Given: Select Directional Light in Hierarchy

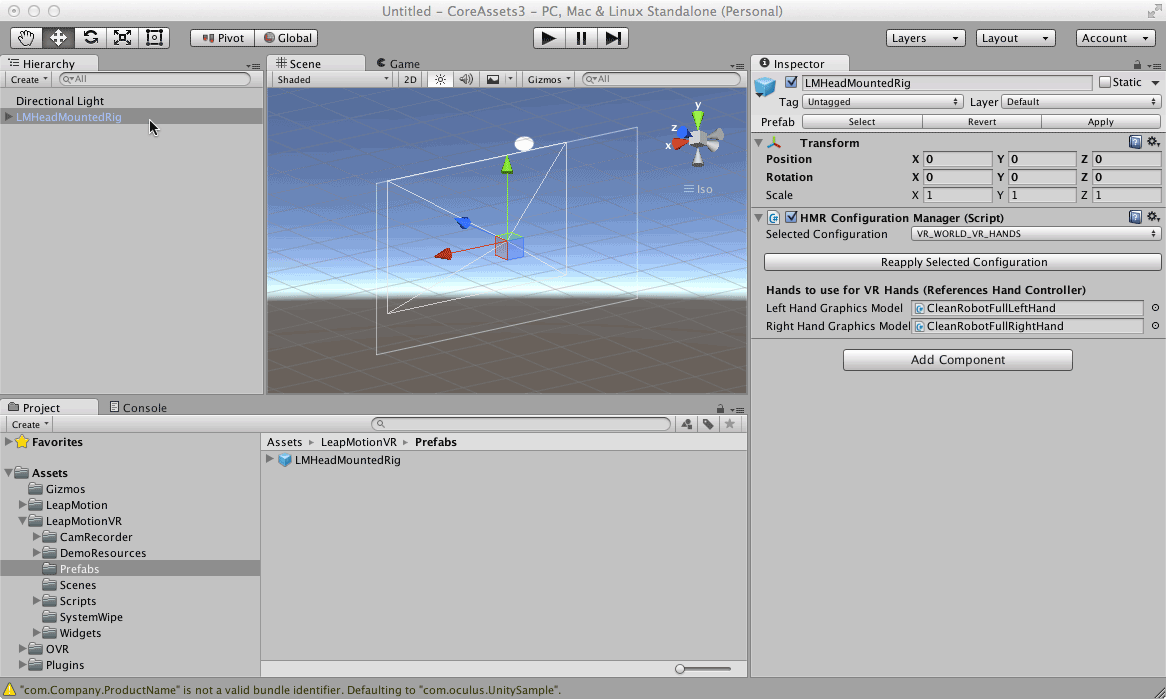Looking at the screenshot, I should (x=59, y=100).
